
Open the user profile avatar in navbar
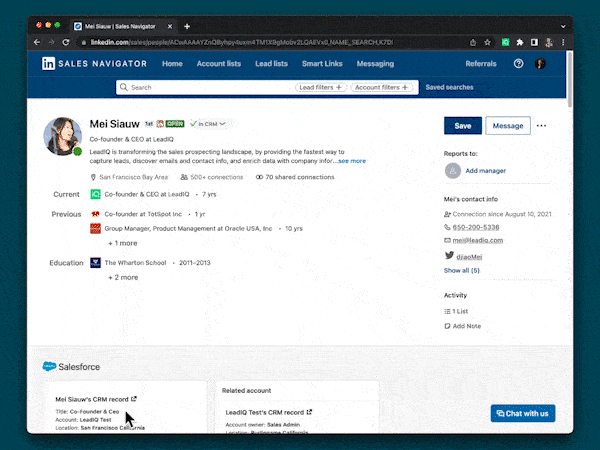coord(540,64)
